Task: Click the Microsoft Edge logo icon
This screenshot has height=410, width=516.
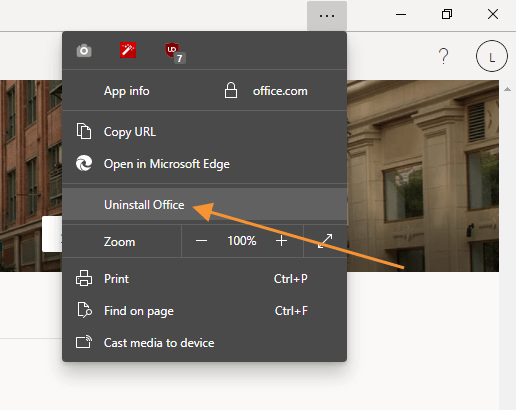Action: [84, 163]
